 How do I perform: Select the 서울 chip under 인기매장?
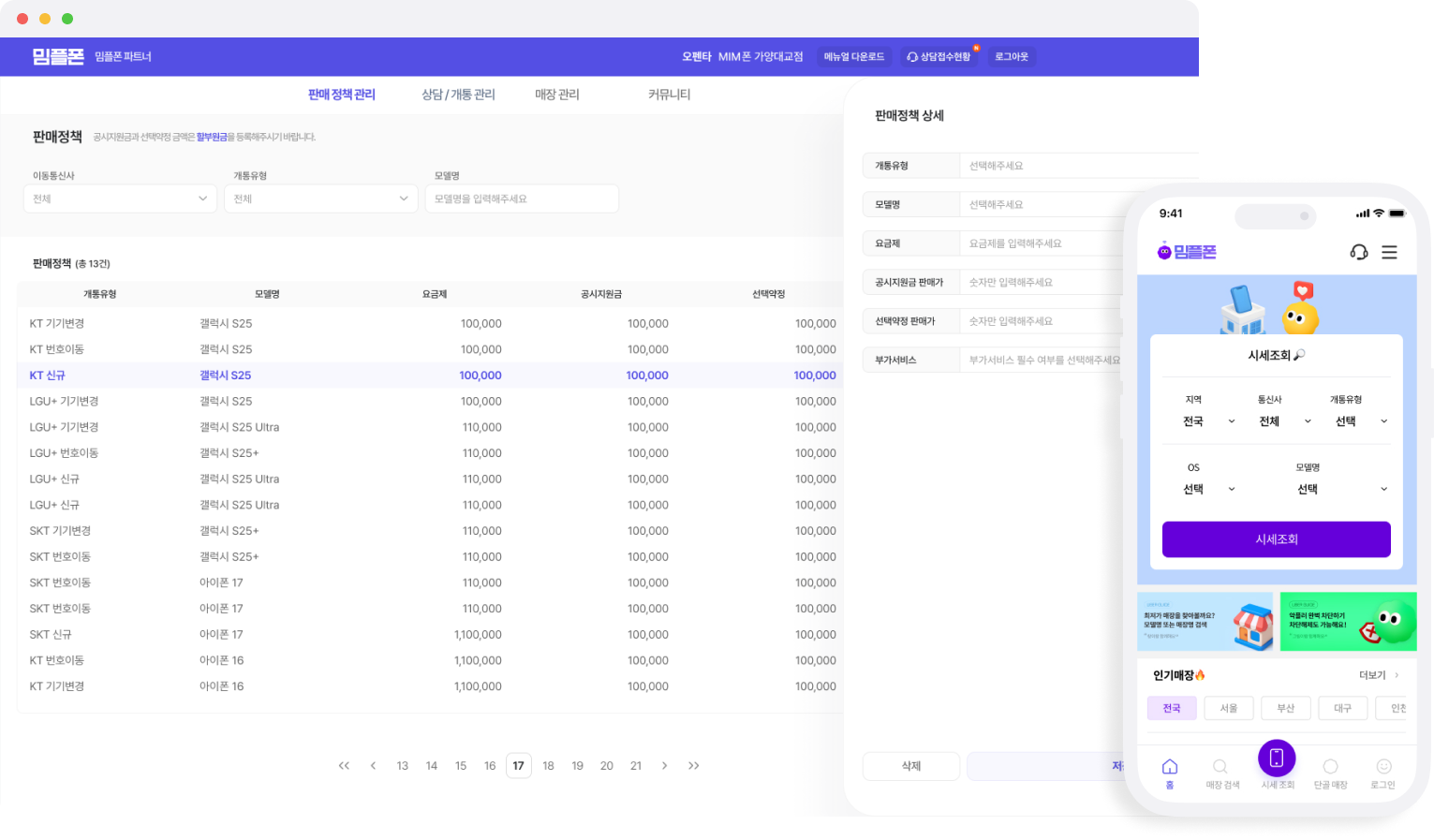click(1229, 708)
